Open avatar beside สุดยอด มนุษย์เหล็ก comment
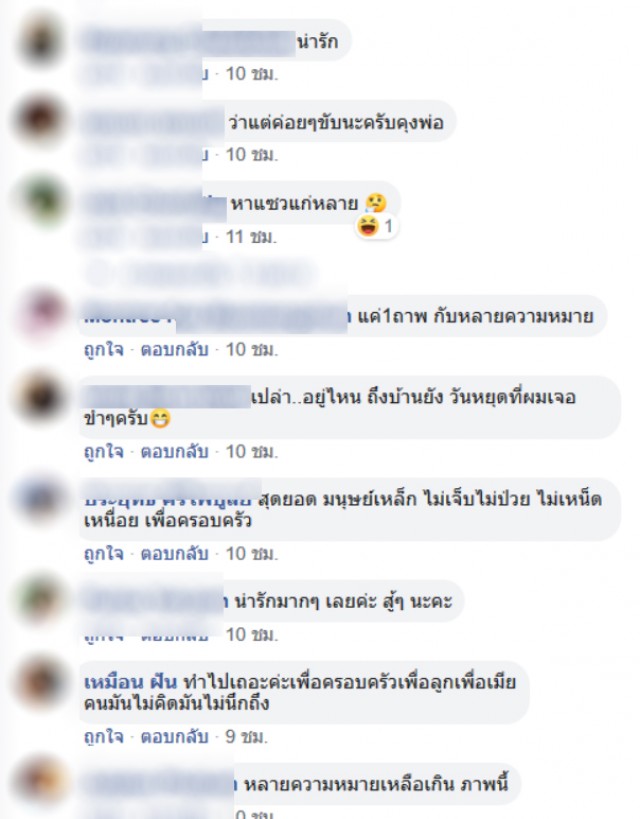This screenshot has width=640, height=819. (x=41, y=497)
